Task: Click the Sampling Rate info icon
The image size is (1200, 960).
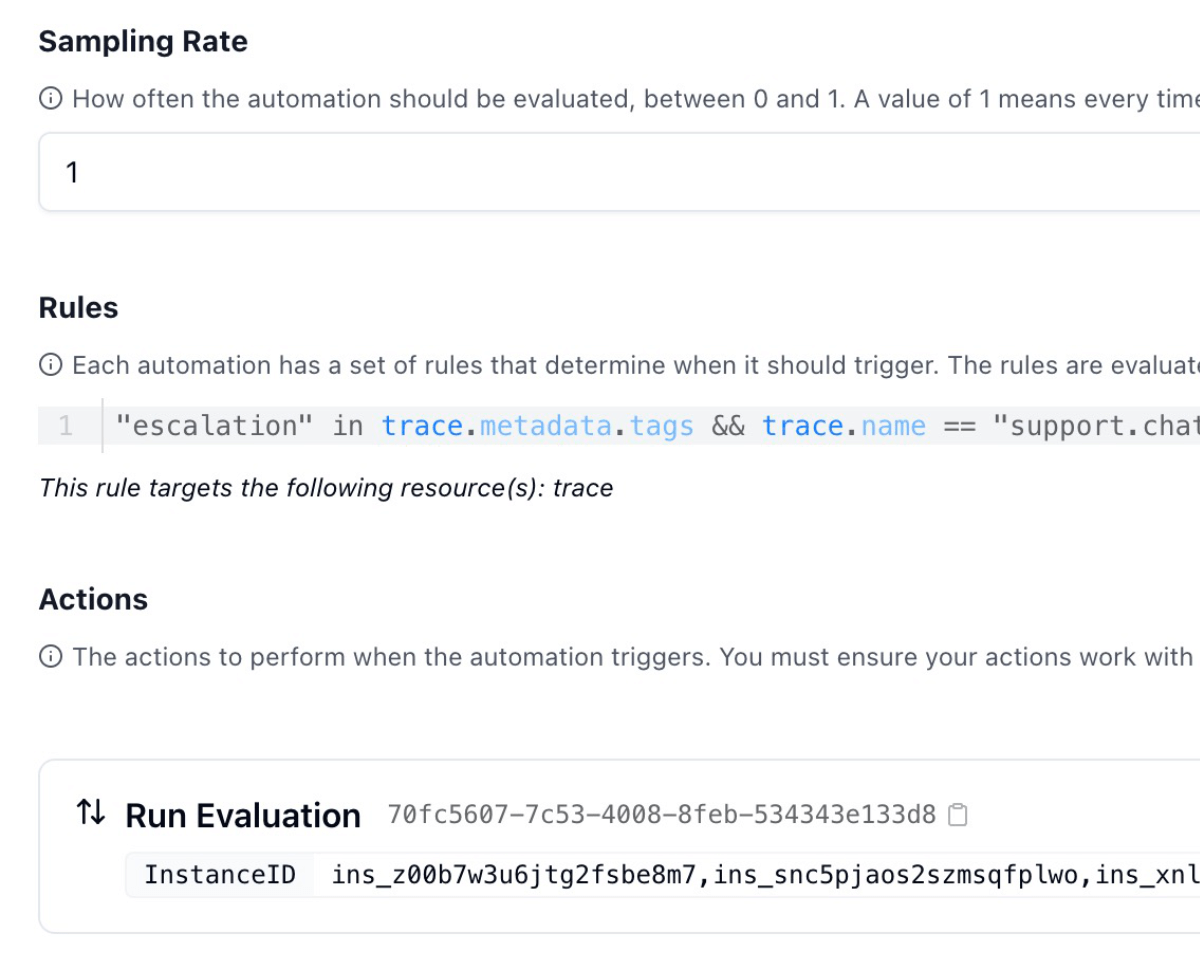Action: (x=49, y=98)
